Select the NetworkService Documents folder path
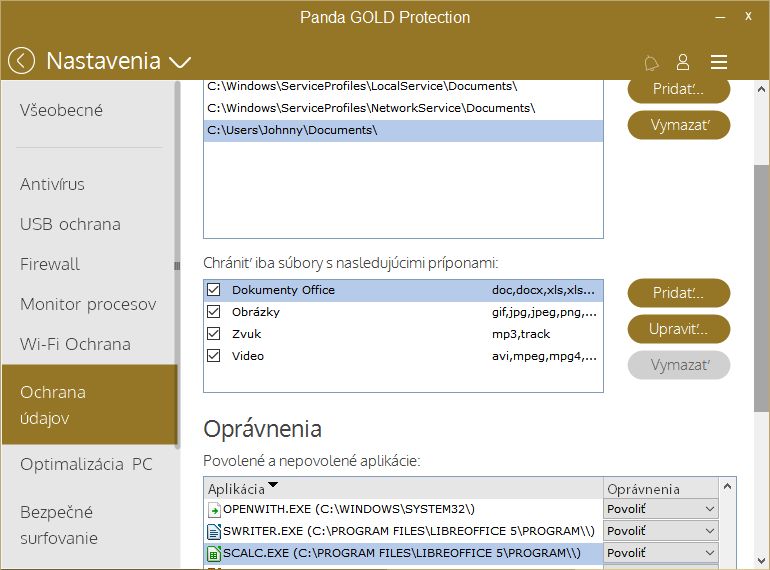The height and width of the screenshot is (570, 770). [372, 108]
